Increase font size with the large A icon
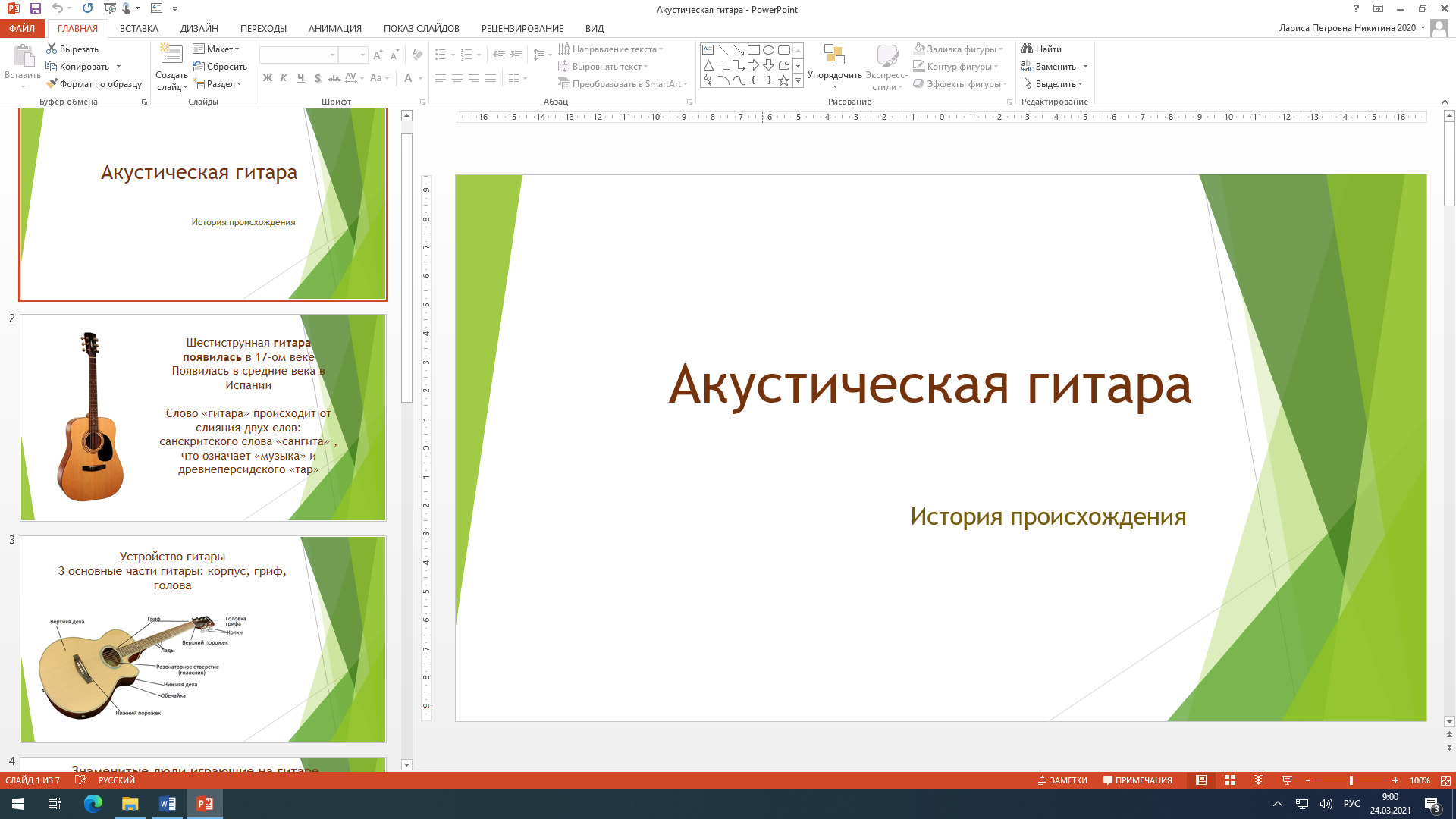The image size is (1456, 819). [378, 55]
